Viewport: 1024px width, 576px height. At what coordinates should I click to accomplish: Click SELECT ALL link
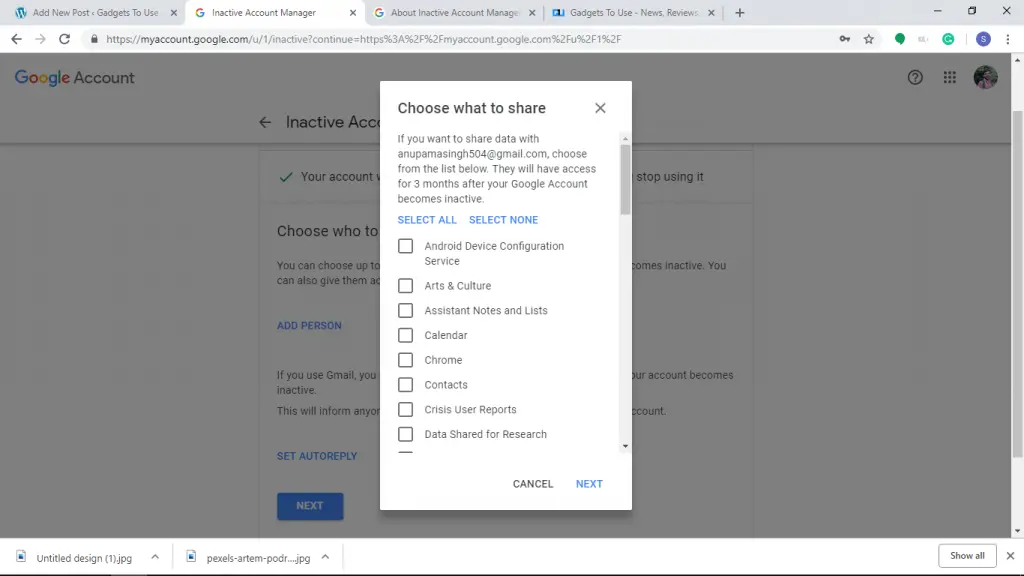click(427, 220)
